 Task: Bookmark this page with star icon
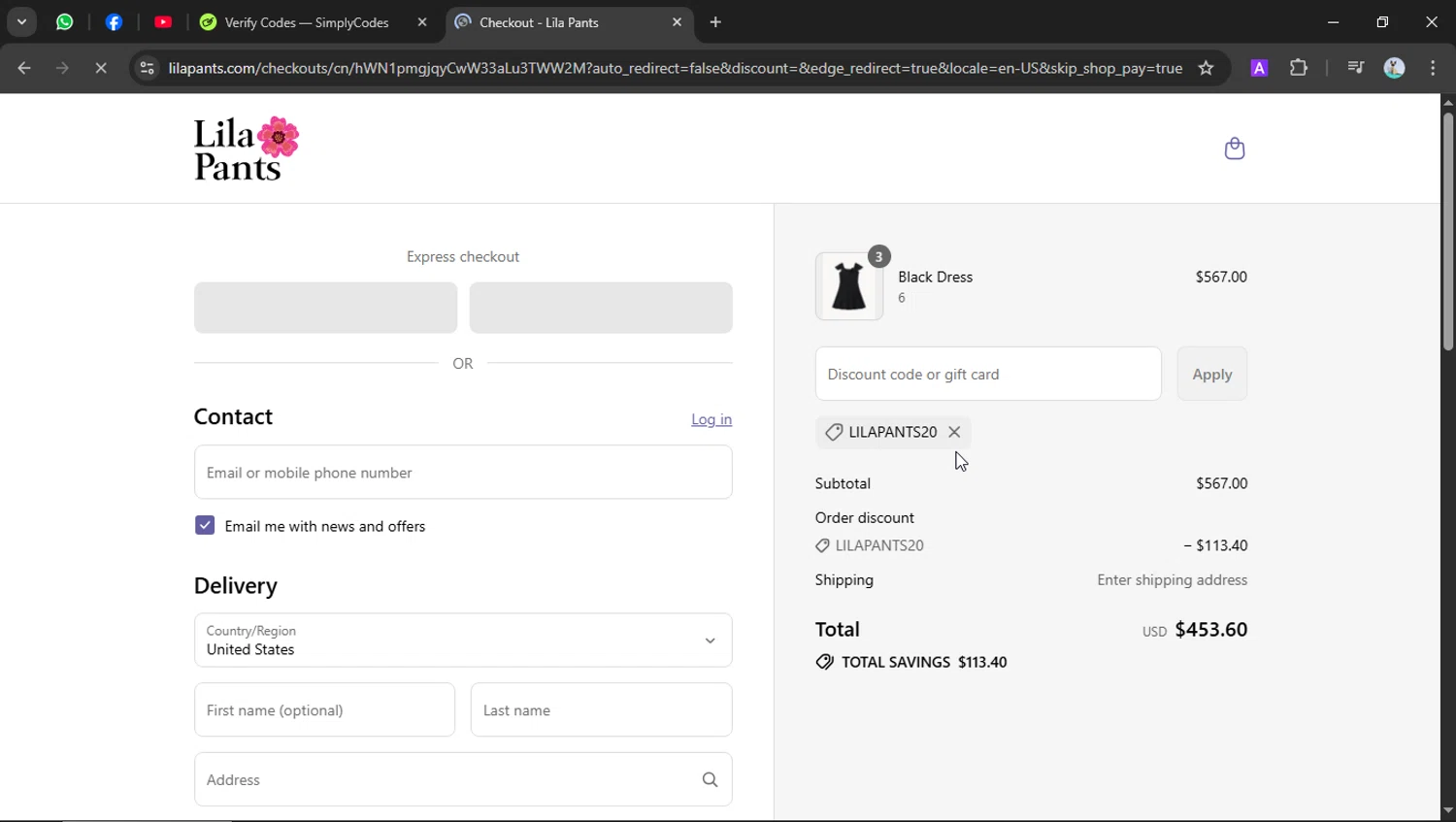tap(1206, 68)
